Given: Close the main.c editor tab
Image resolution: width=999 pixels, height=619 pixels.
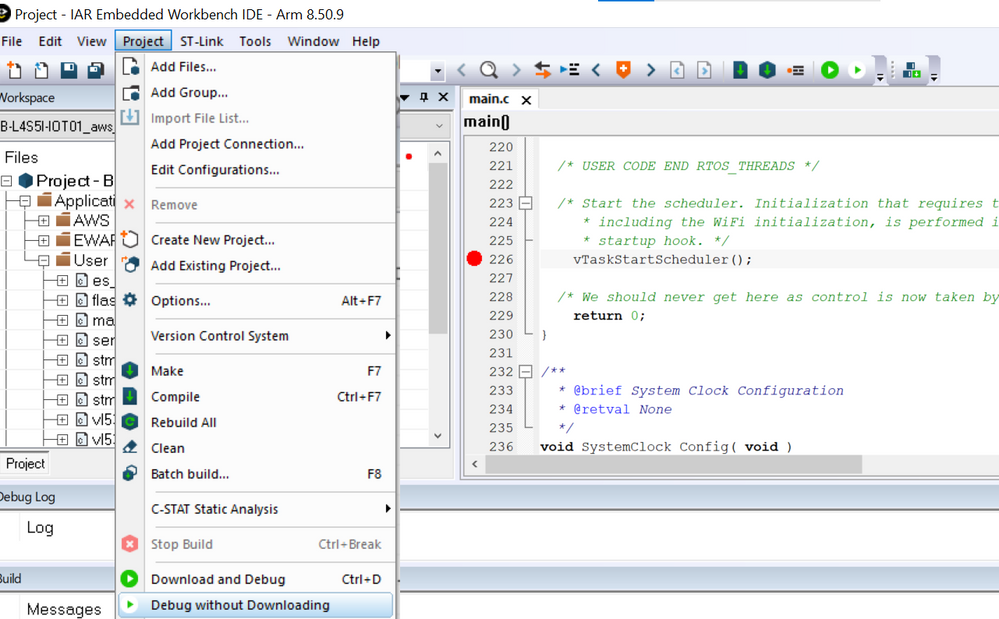Looking at the screenshot, I should click(x=526, y=100).
